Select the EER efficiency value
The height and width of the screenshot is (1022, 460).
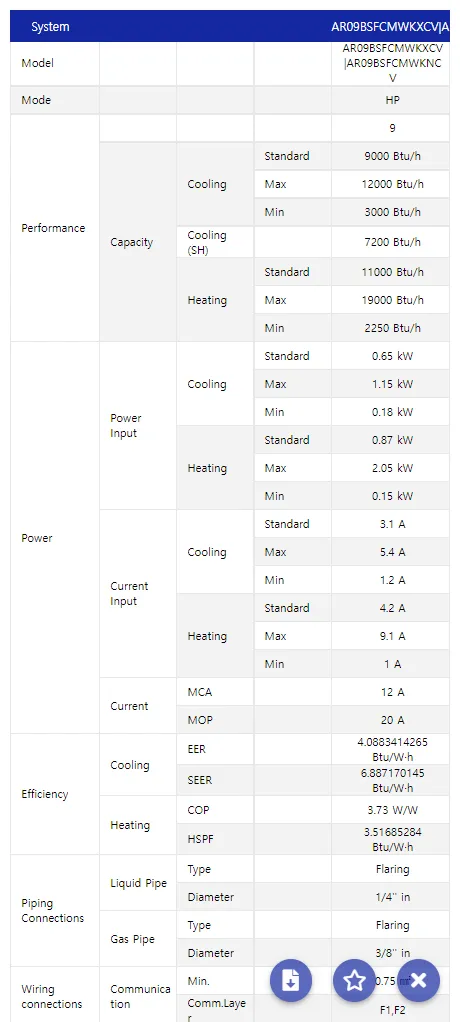coord(392,750)
